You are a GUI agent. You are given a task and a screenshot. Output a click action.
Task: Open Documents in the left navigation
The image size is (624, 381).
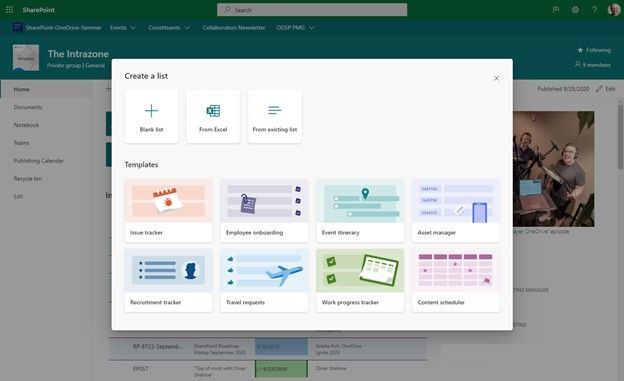pos(28,107)
